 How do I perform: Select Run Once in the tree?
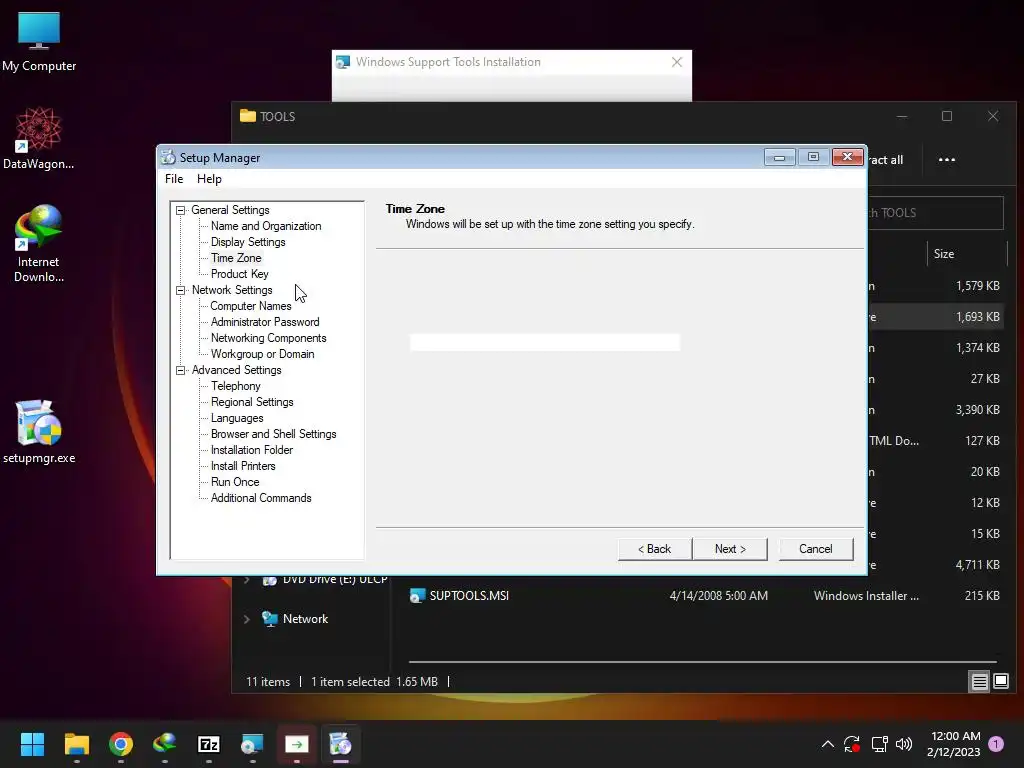[234, 482]
